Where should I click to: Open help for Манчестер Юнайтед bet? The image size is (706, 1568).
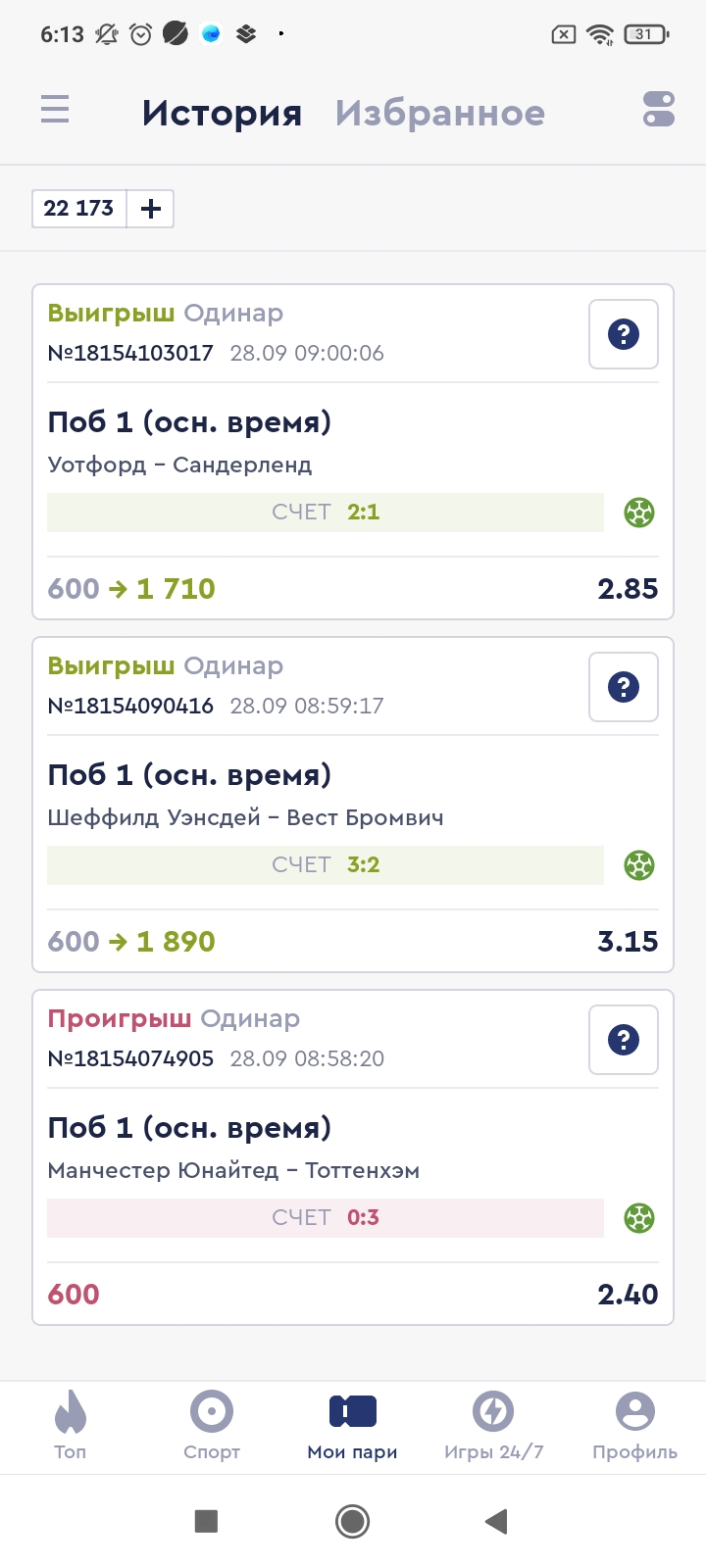(623, 1040)
